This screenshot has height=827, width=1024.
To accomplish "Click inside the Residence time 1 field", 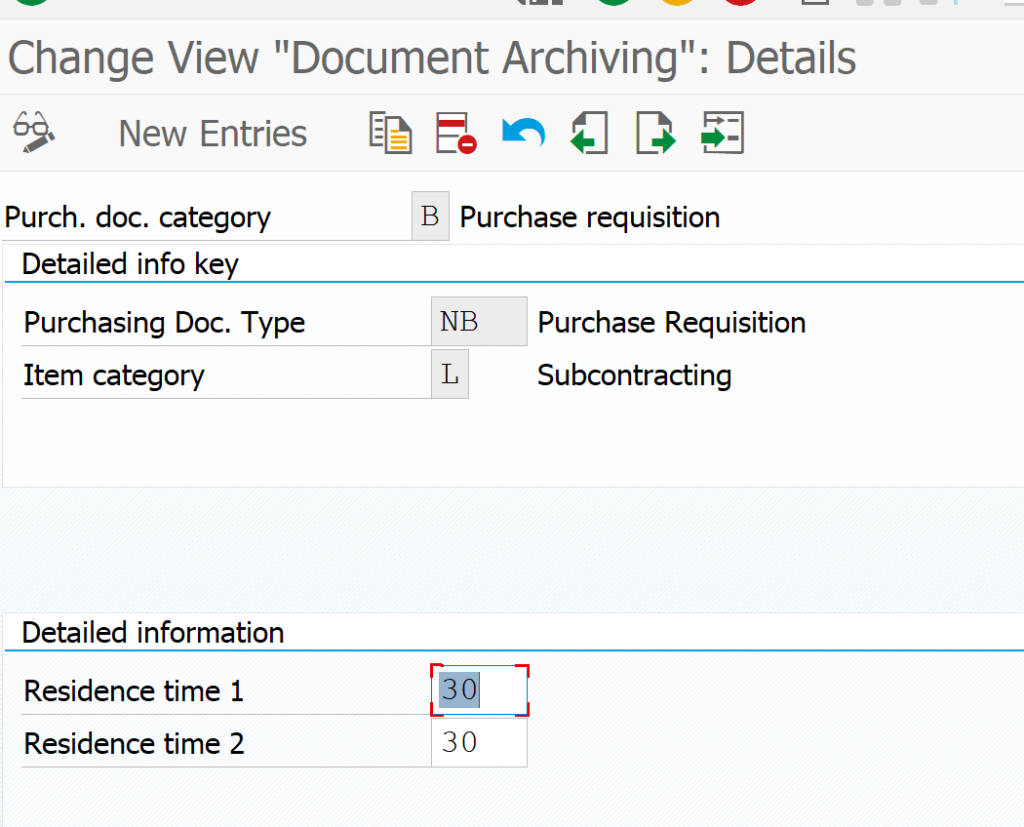I will click(x=478, y=690).
